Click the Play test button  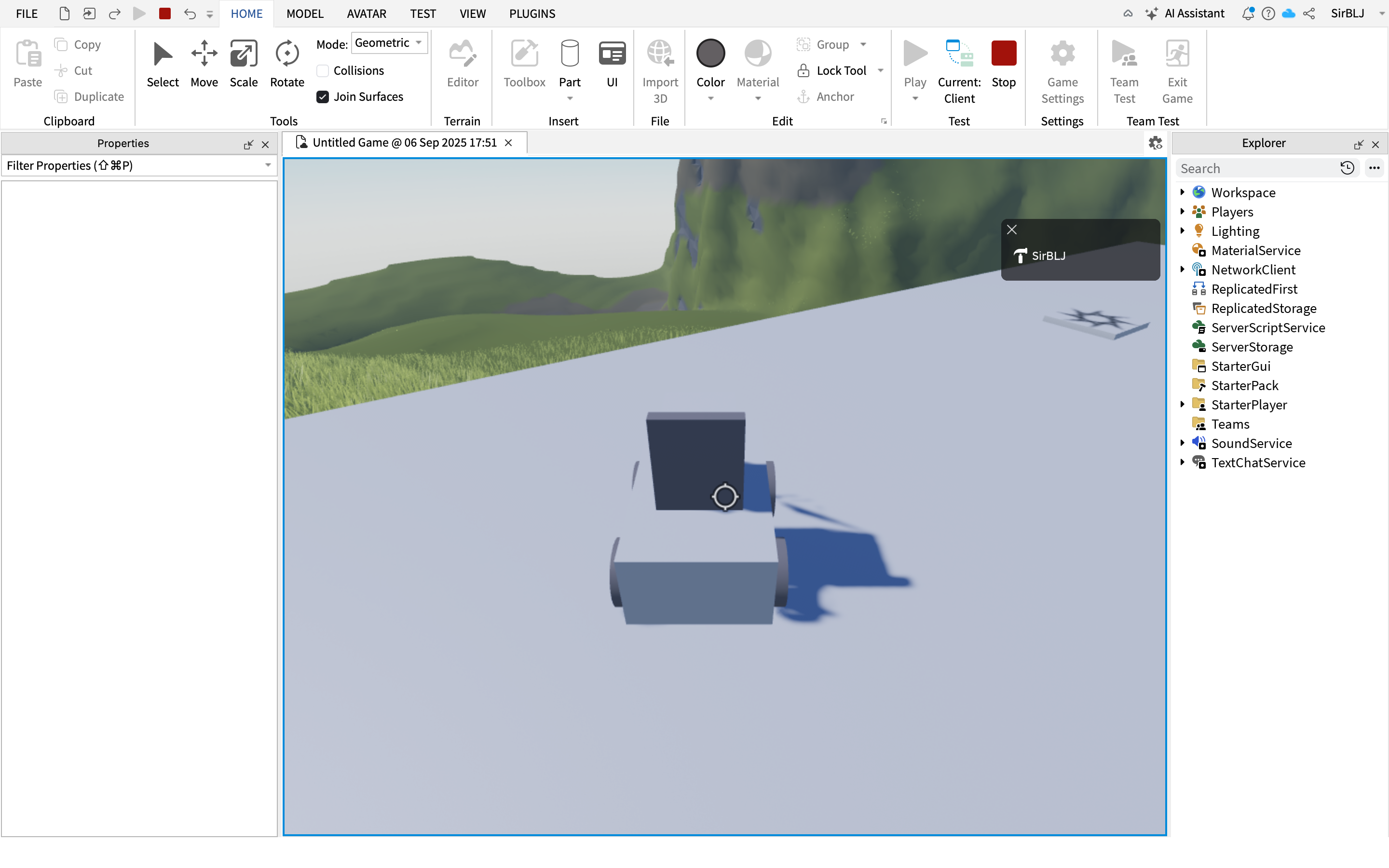[x=915, y=63]
